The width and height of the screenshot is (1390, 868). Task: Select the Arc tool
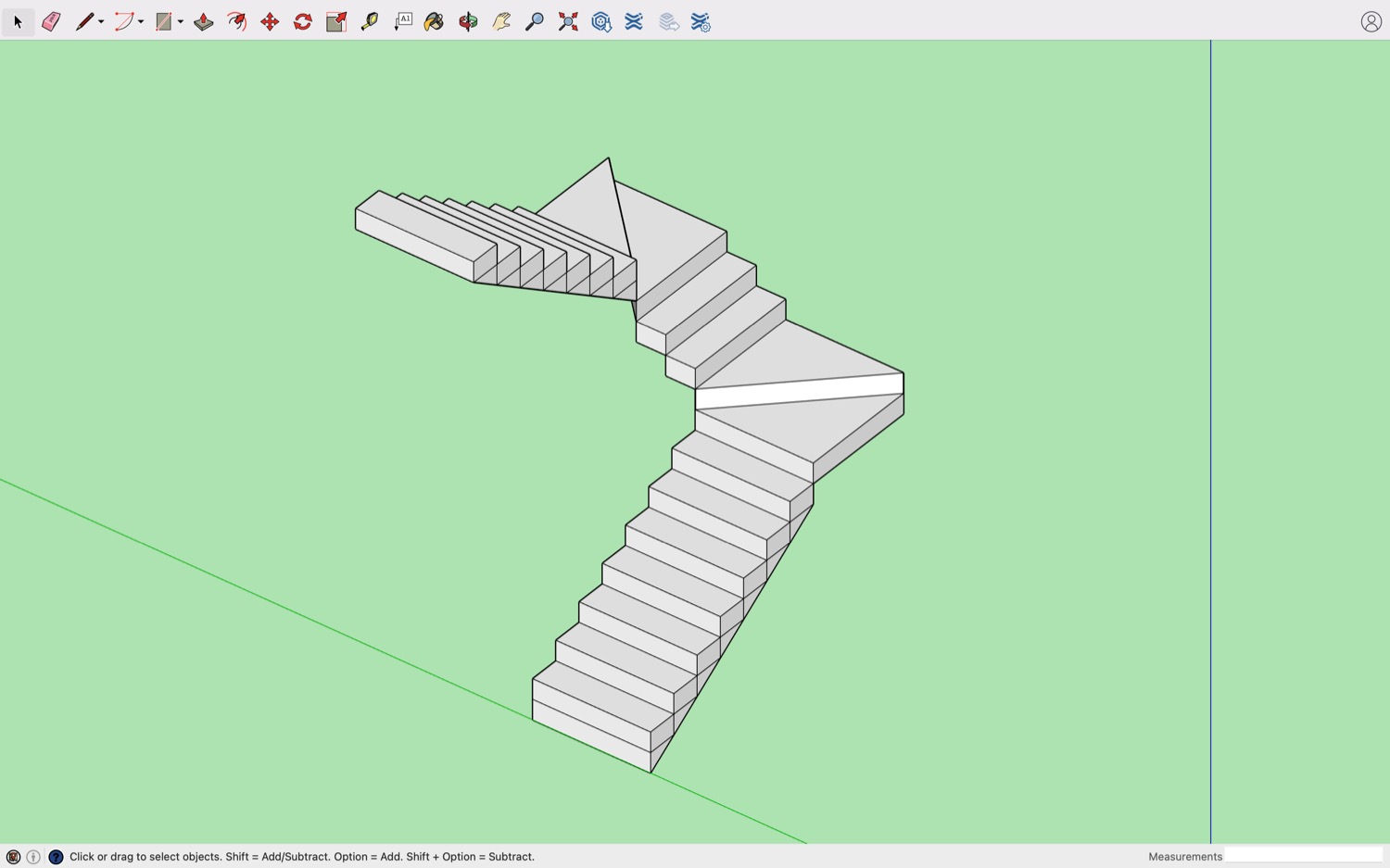[123, 21]
